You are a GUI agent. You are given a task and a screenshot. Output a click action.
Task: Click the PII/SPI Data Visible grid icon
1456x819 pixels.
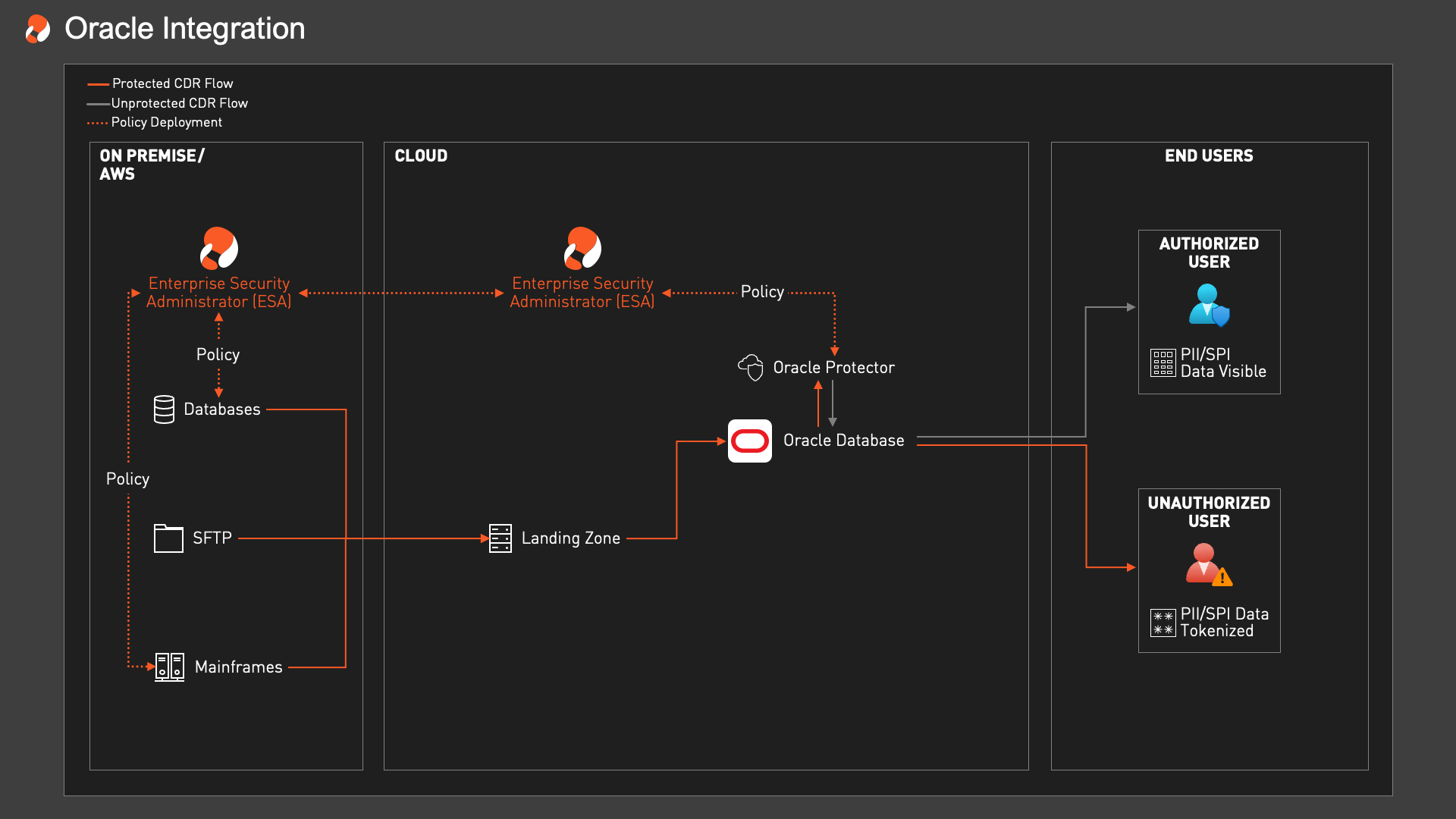pos(1163,363)
